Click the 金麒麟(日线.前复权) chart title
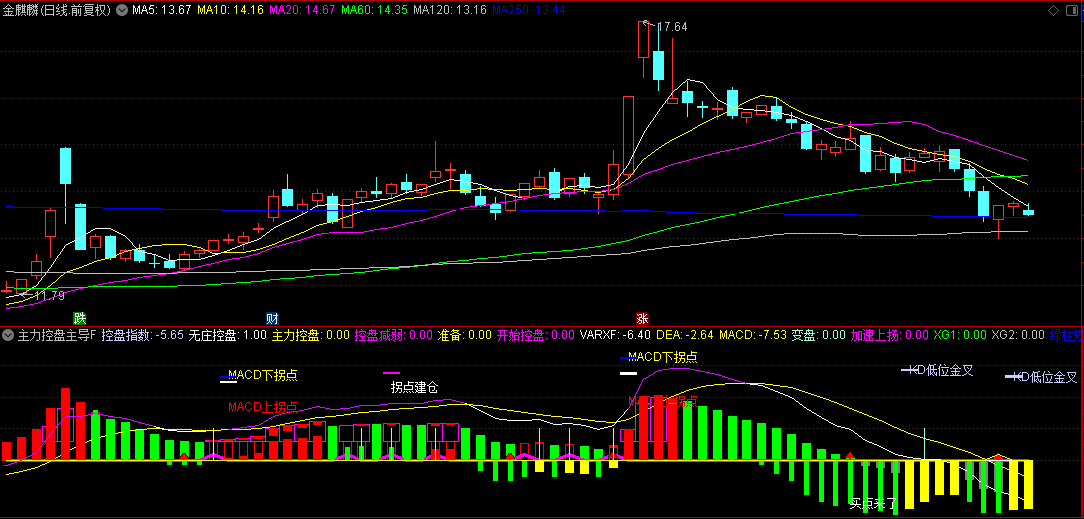1084x519 pixels. (57, 10)
